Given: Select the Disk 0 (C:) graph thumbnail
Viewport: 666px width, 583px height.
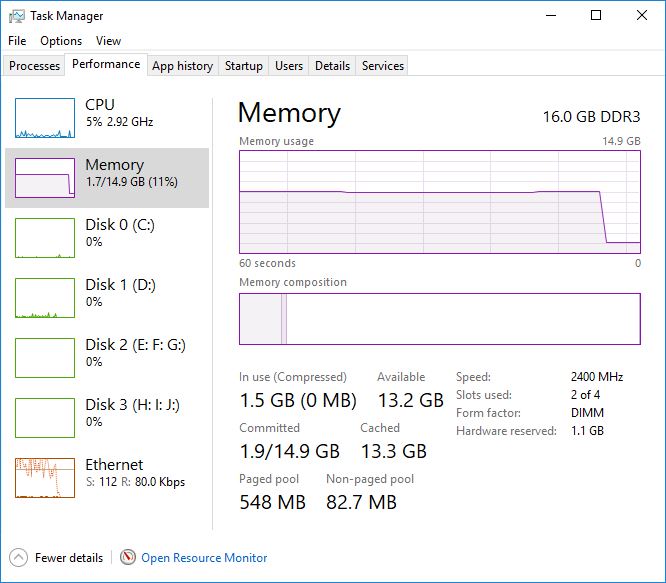Looking at the screenshot, I should pos(45,238).
